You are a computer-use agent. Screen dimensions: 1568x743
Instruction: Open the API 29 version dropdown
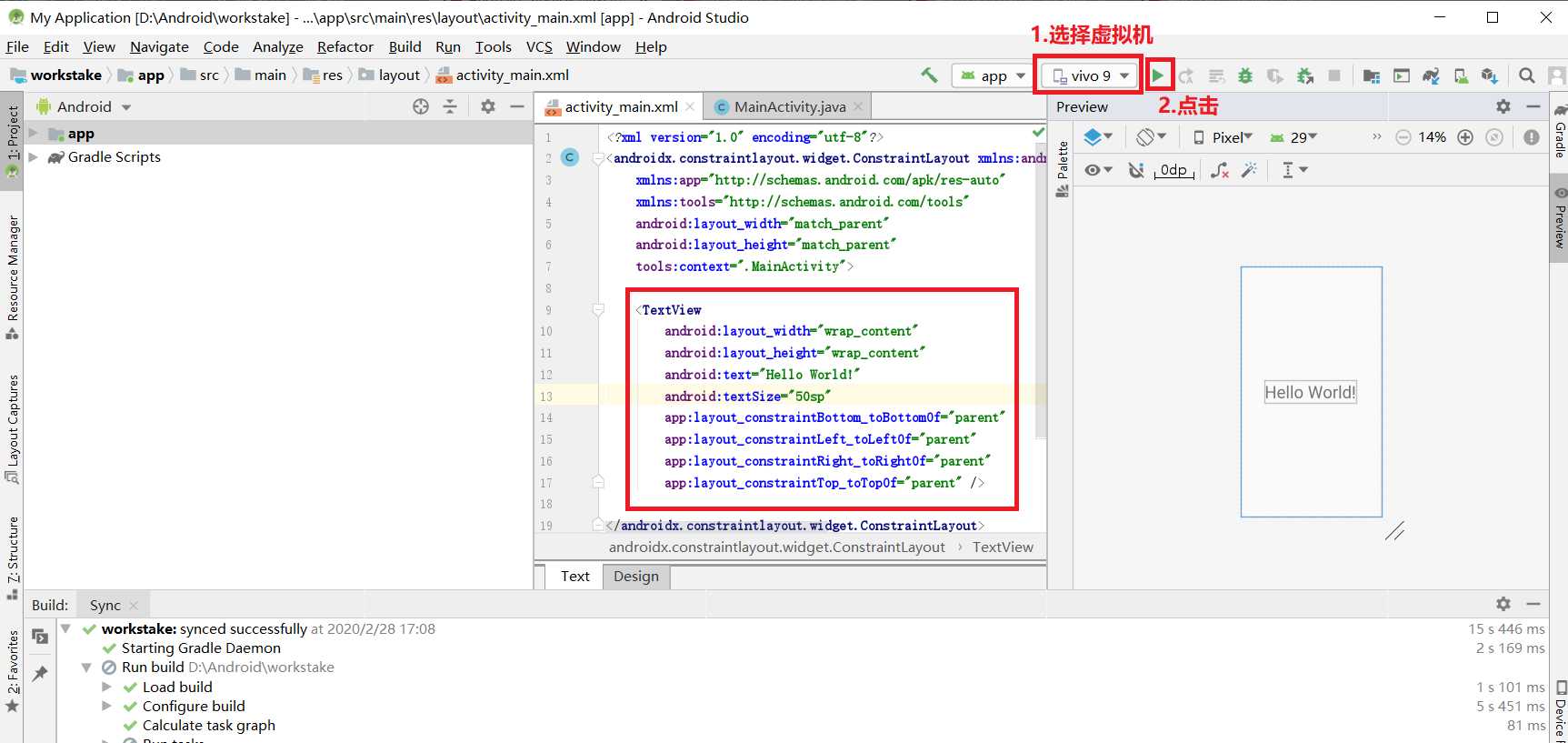1293,137
